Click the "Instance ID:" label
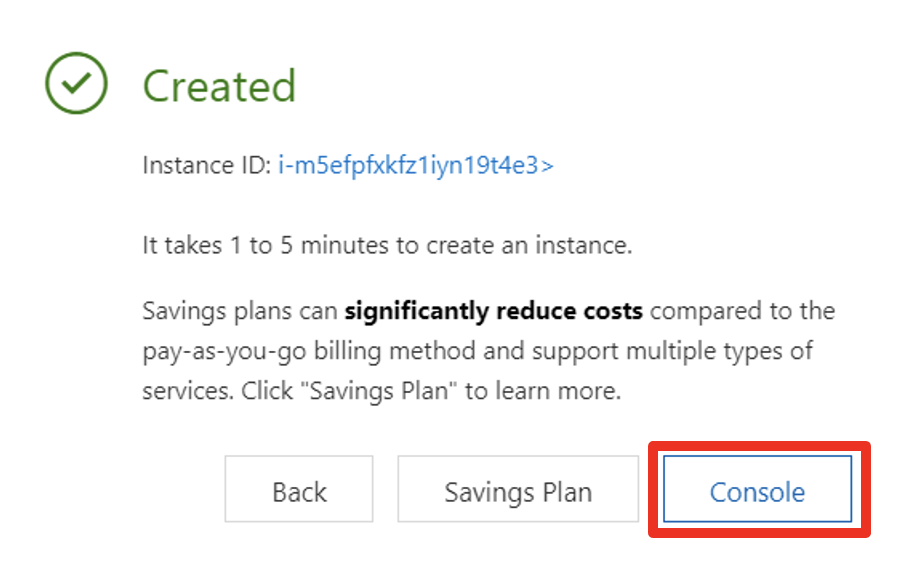The image size is (900, 572). tap(206, 165)
